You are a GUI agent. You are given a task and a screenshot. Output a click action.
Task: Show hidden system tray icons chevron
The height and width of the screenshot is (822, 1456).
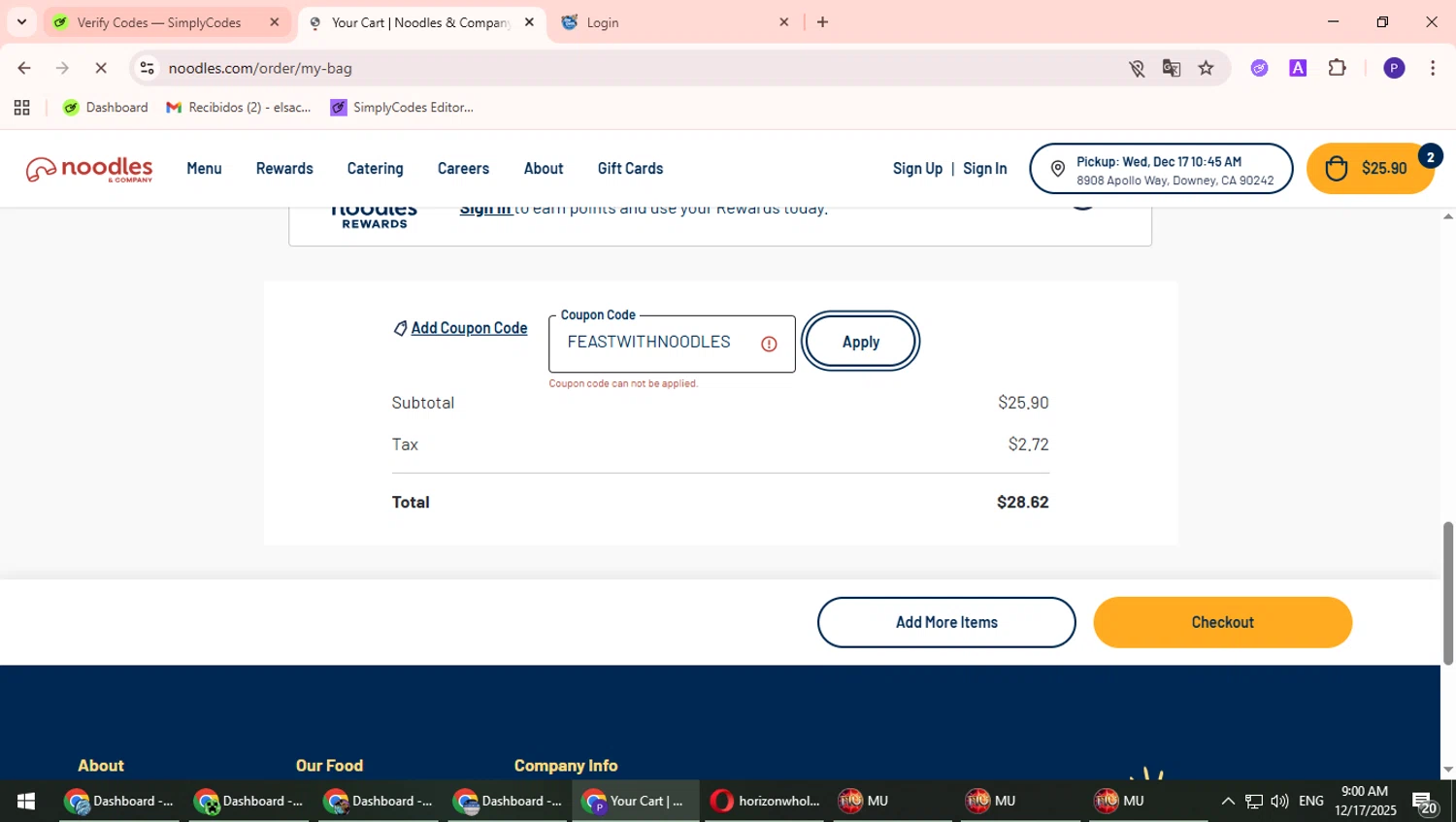1228,802
